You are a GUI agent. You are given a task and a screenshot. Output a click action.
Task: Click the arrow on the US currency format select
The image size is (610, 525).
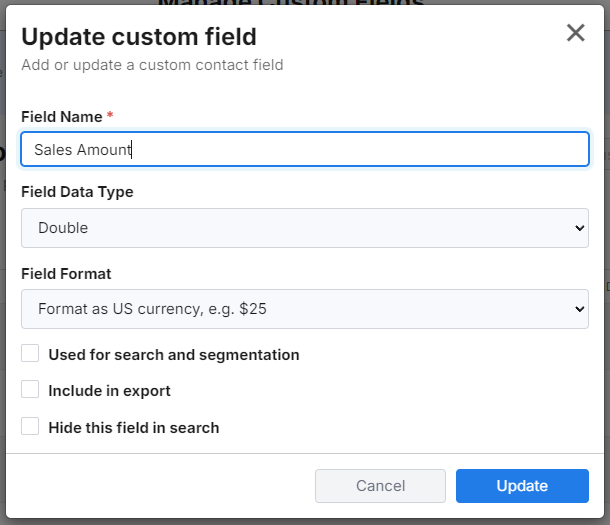[579, 309]
